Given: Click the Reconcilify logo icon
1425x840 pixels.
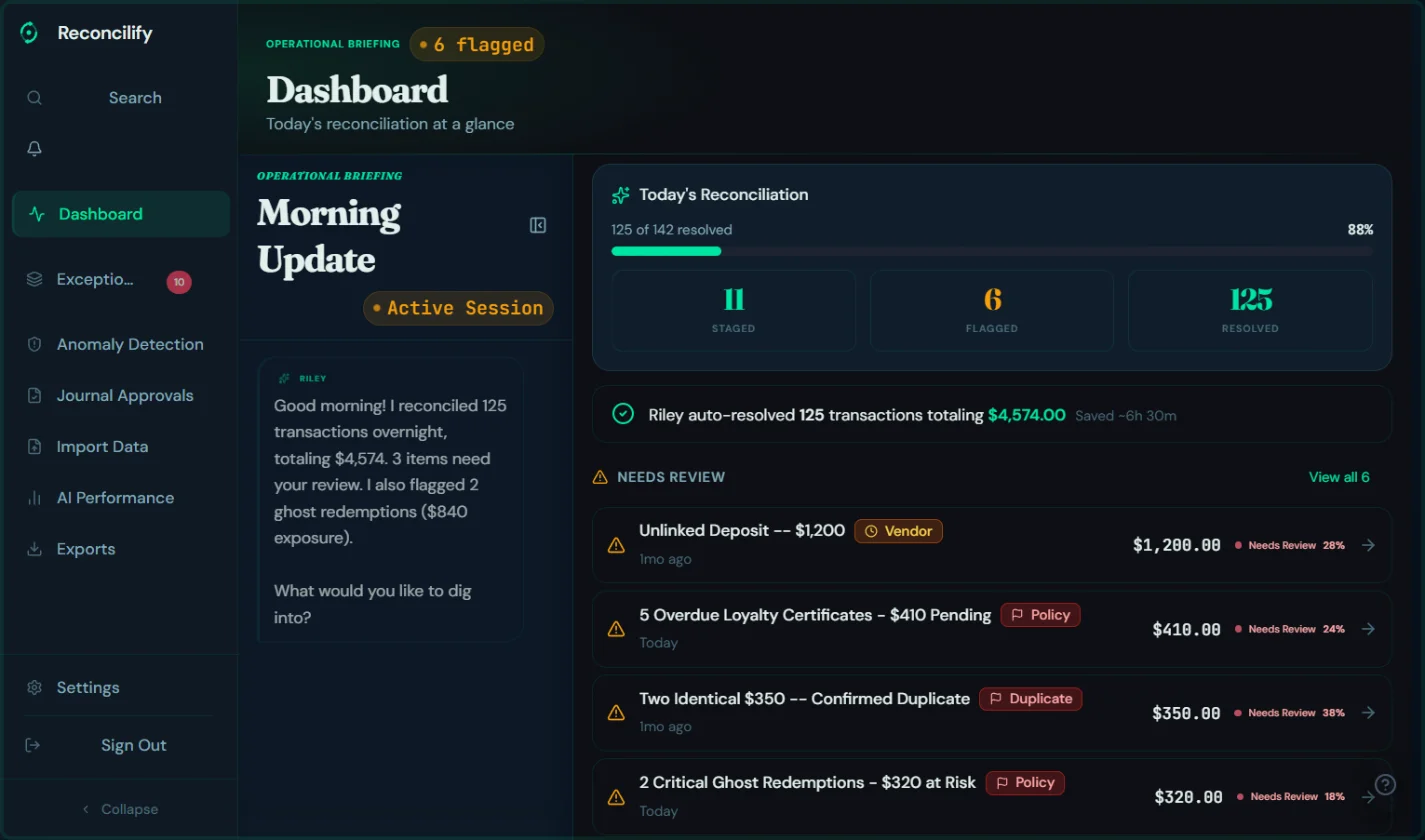Looking at the screenshot, I should (x=28, y=32).
